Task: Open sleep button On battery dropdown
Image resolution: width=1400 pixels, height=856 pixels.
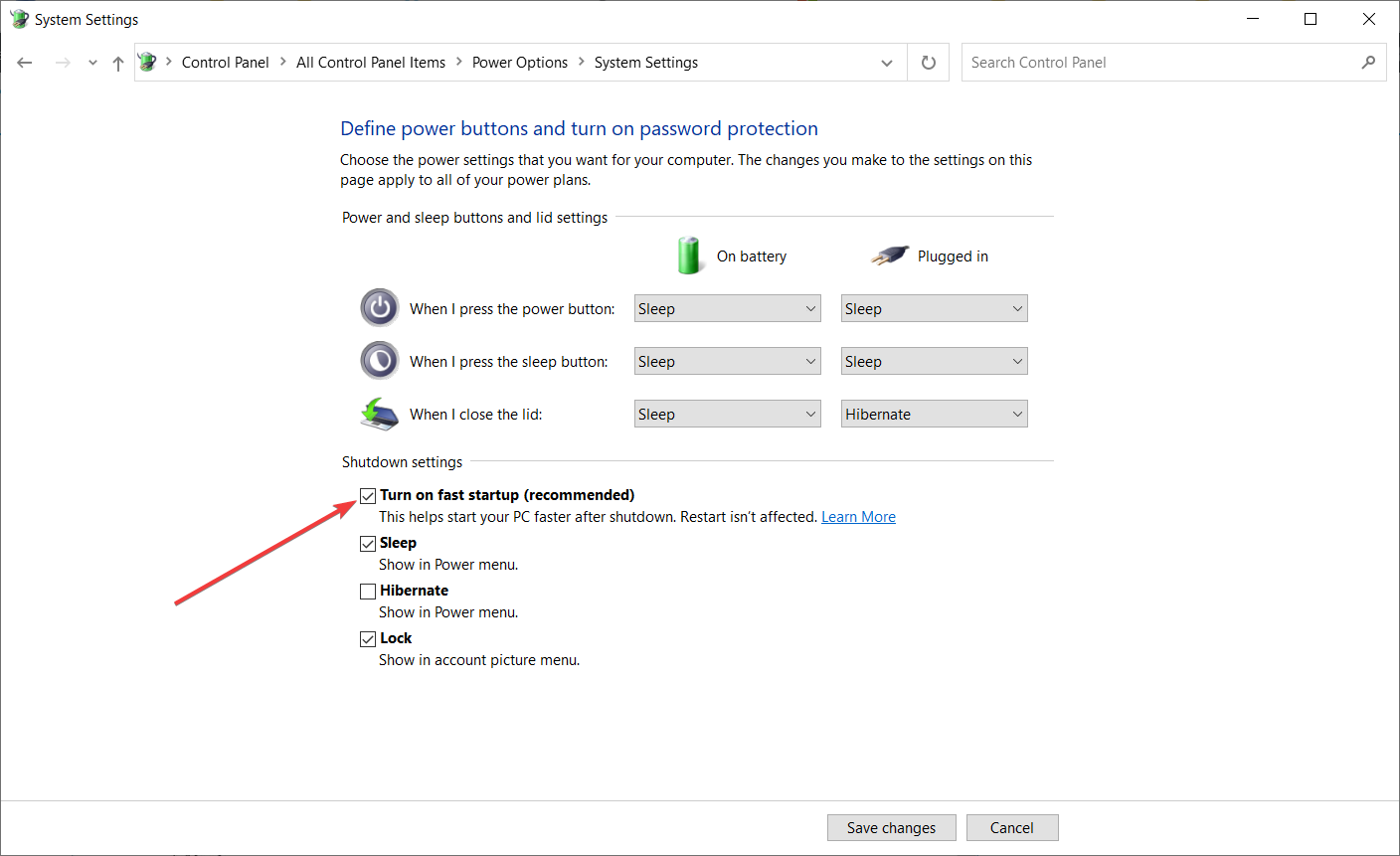Action: point(728,361)
